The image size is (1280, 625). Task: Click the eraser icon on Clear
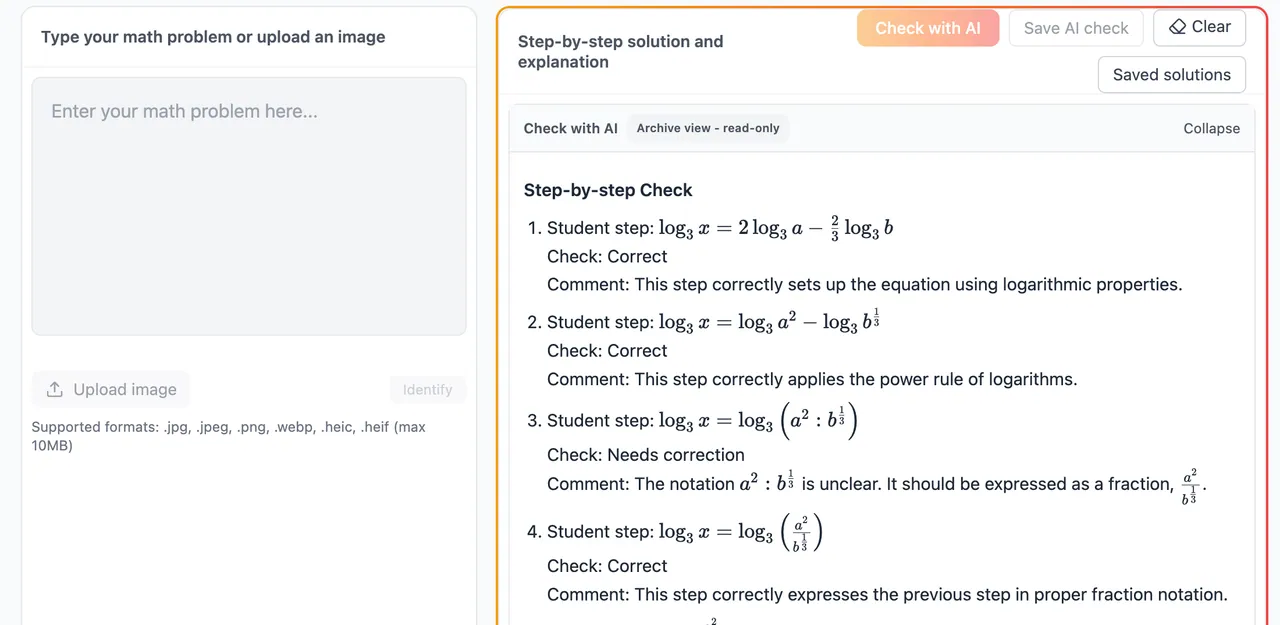[x=1177, y=27]
